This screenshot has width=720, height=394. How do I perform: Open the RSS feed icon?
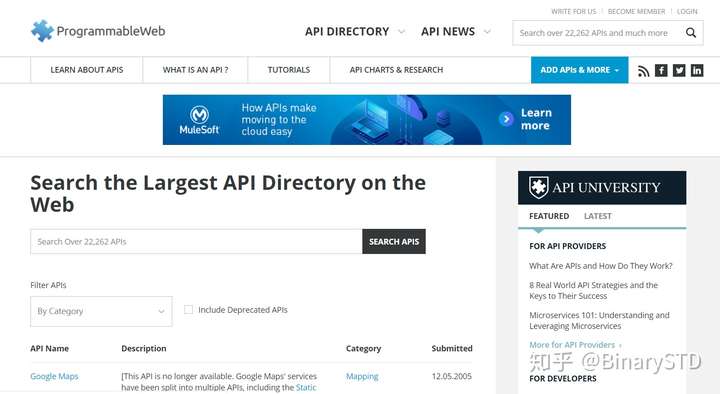click(643, 71)
